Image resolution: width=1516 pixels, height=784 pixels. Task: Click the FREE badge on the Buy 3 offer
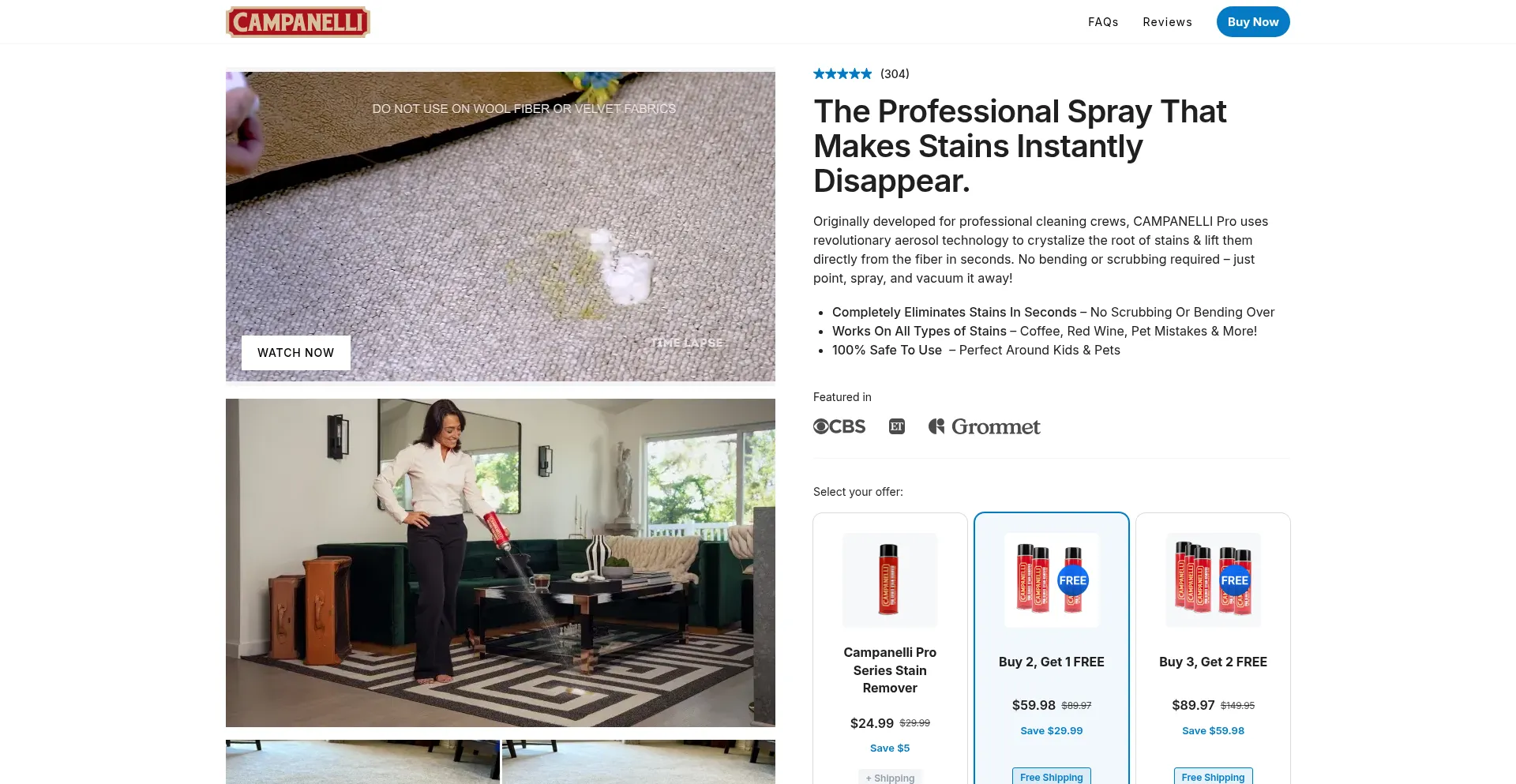(x=1235, y=580)
